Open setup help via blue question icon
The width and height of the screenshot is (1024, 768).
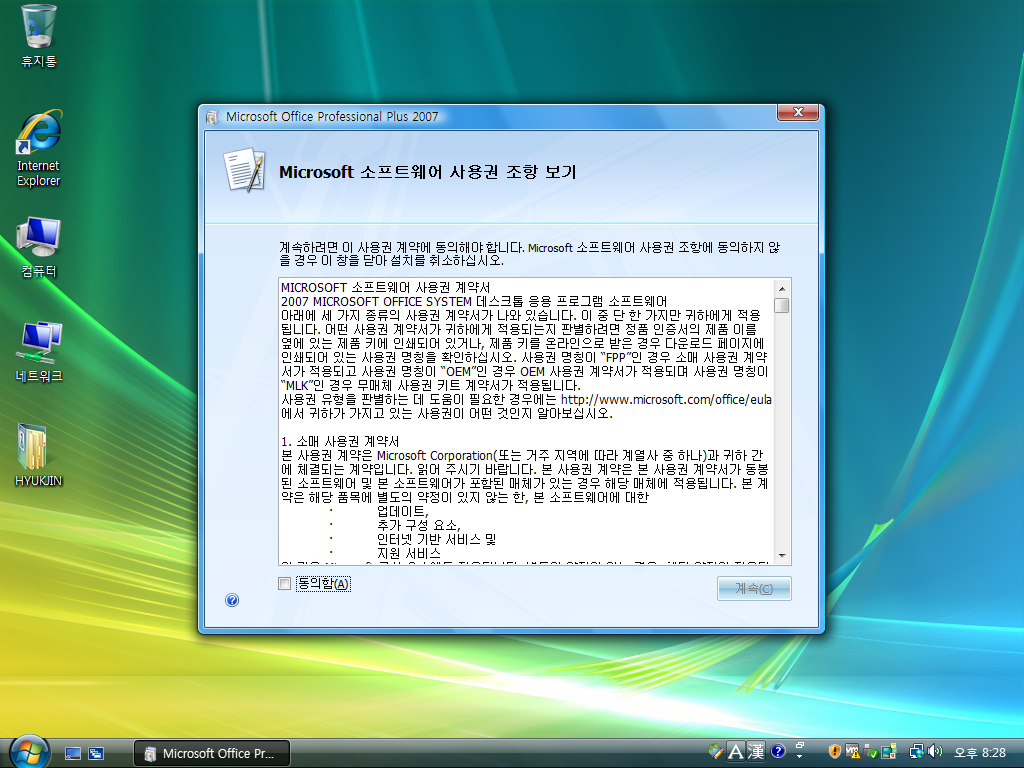[x=232, y=600]
